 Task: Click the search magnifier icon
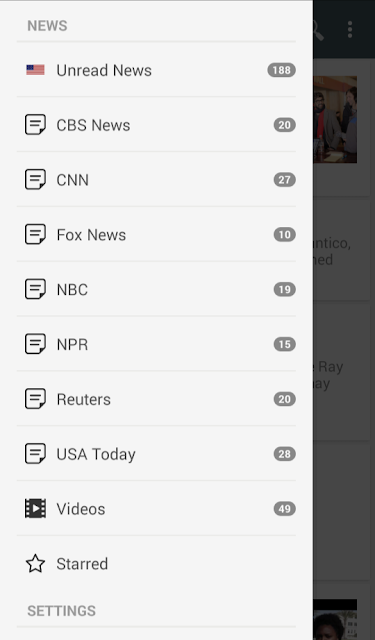pos(318,29)
